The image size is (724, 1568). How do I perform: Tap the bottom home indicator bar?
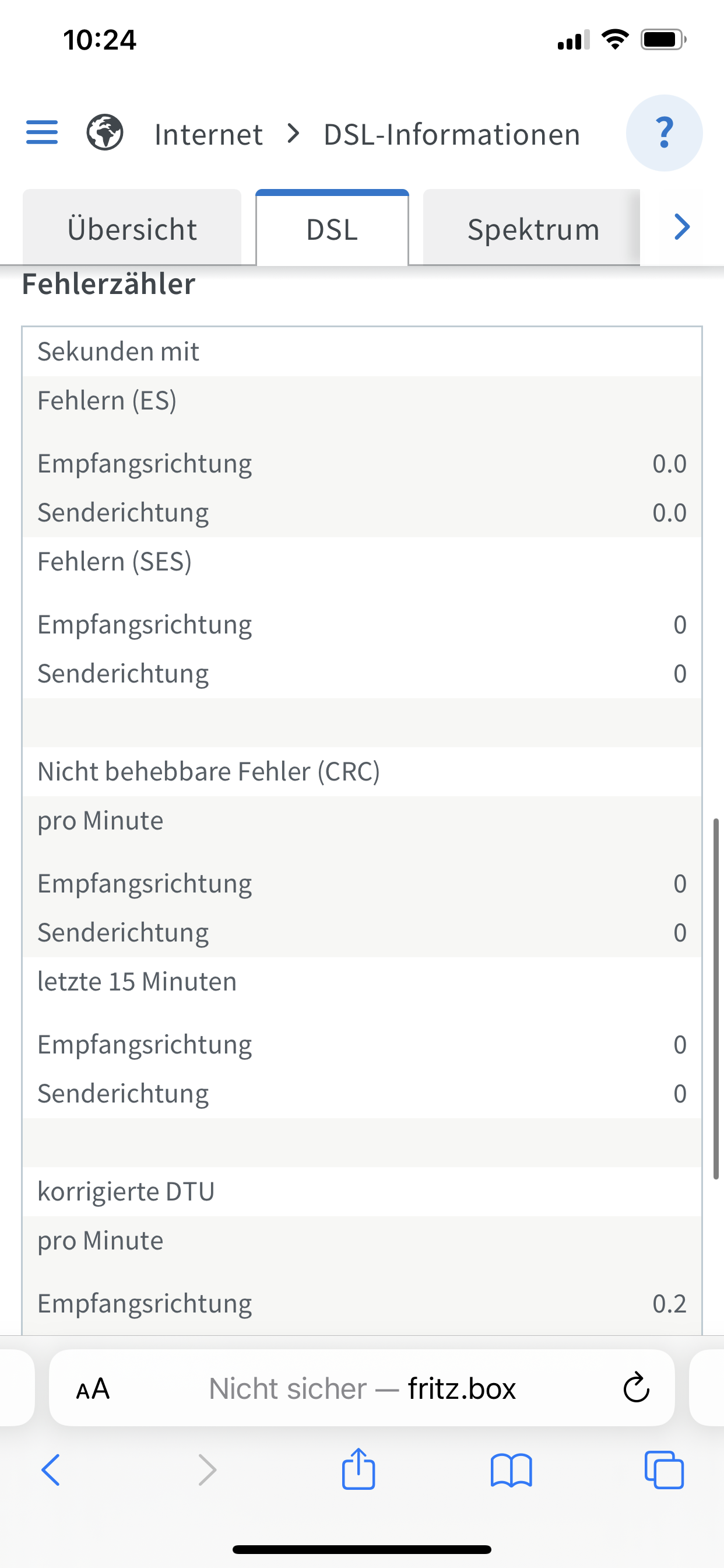[362, 1549]
